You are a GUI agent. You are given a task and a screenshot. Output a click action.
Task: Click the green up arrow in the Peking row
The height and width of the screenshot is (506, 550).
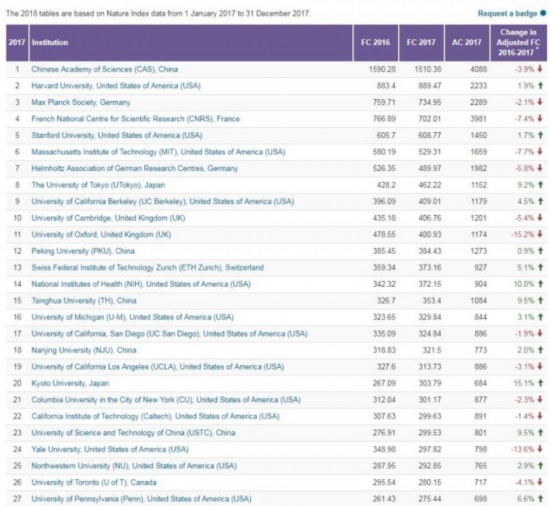pos(540,251)
